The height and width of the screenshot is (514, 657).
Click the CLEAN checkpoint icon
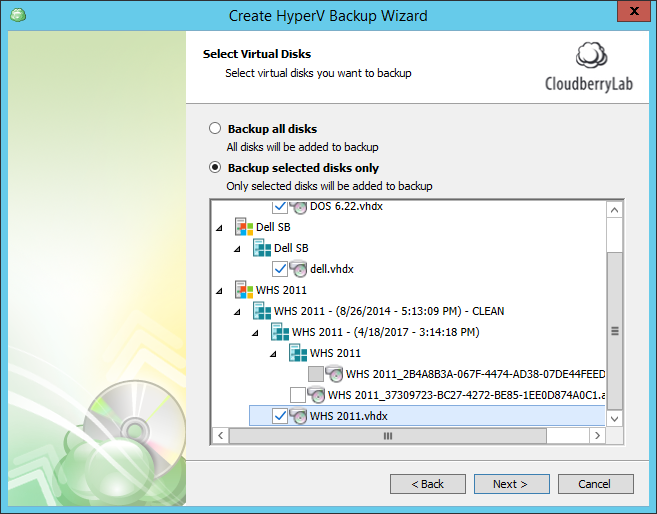tap(262, 311)
